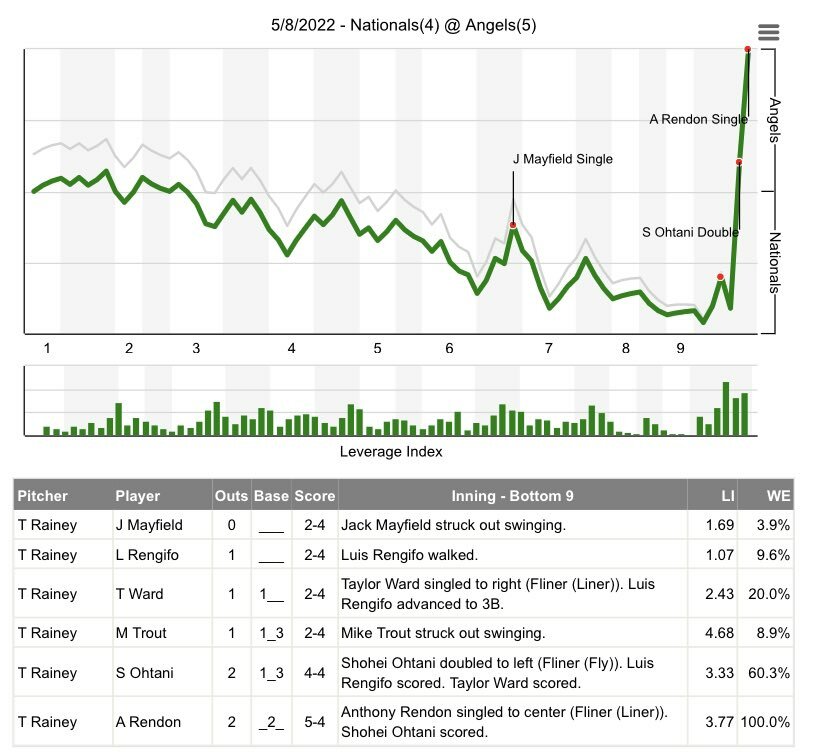Screen dimensions: 820x755
Task: Click the 'Anthony Rendon singled to center' play
Action: (x=504, y=722)
